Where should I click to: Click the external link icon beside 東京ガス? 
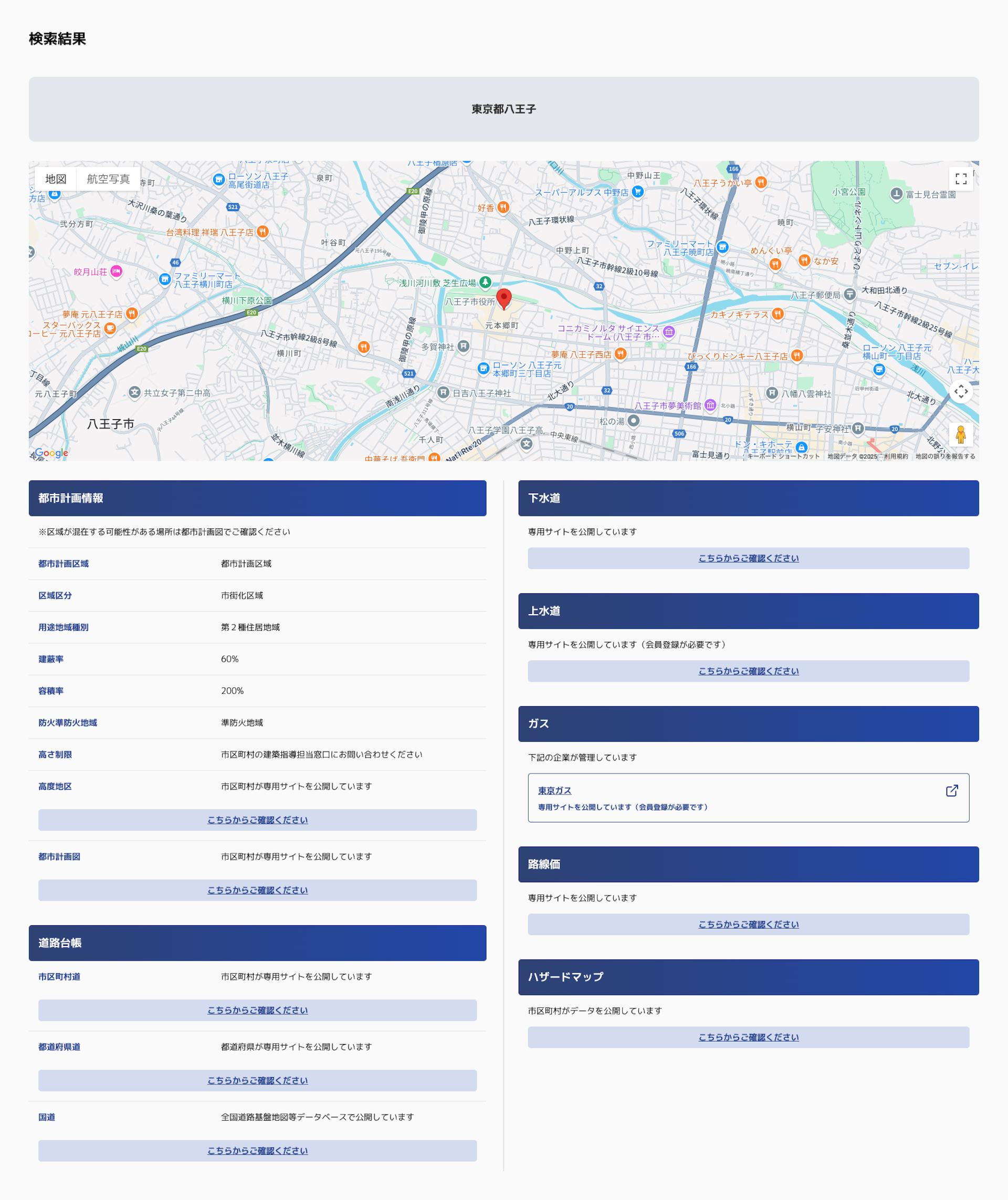pyautogui.click(x=951, y=791)
